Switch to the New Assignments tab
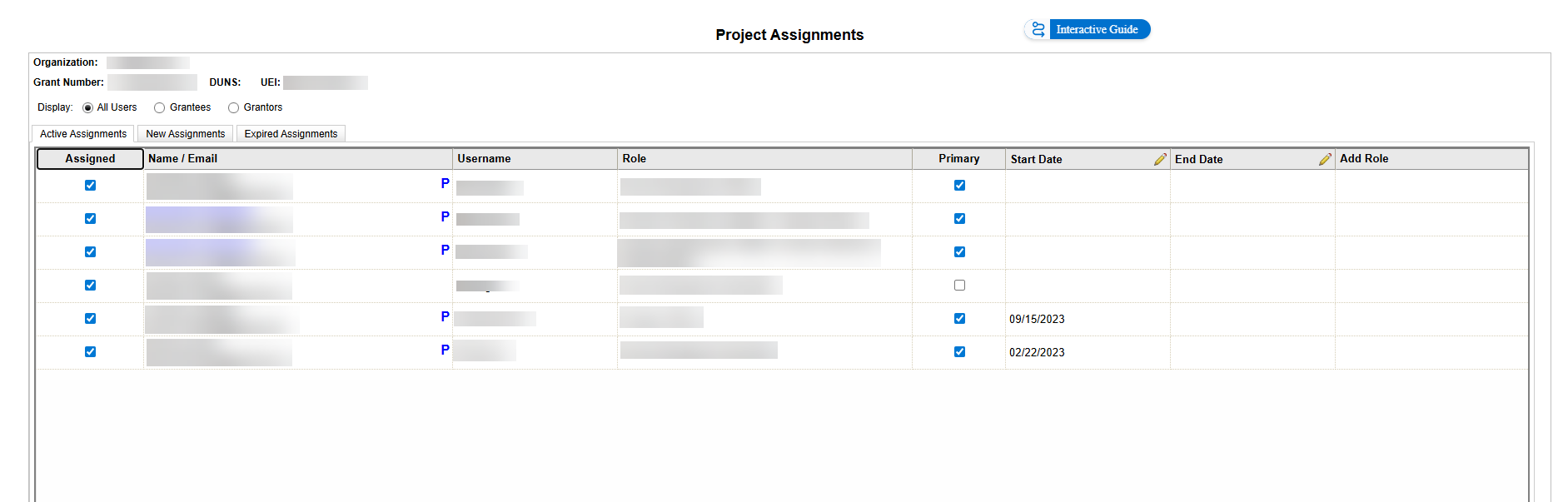Image resolution: width=1568 pixels, height=502 pixels. (185, 134)
